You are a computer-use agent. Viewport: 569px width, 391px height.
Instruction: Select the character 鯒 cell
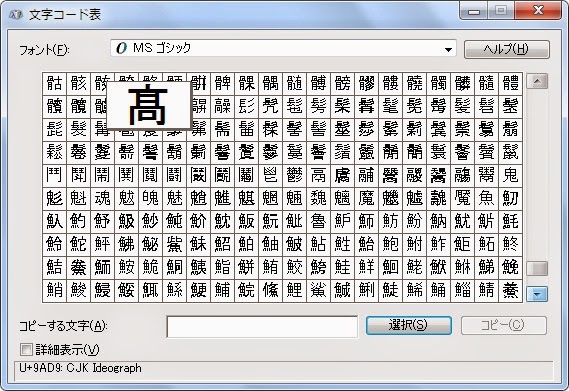pyautogui.click(x=438, y=290)
